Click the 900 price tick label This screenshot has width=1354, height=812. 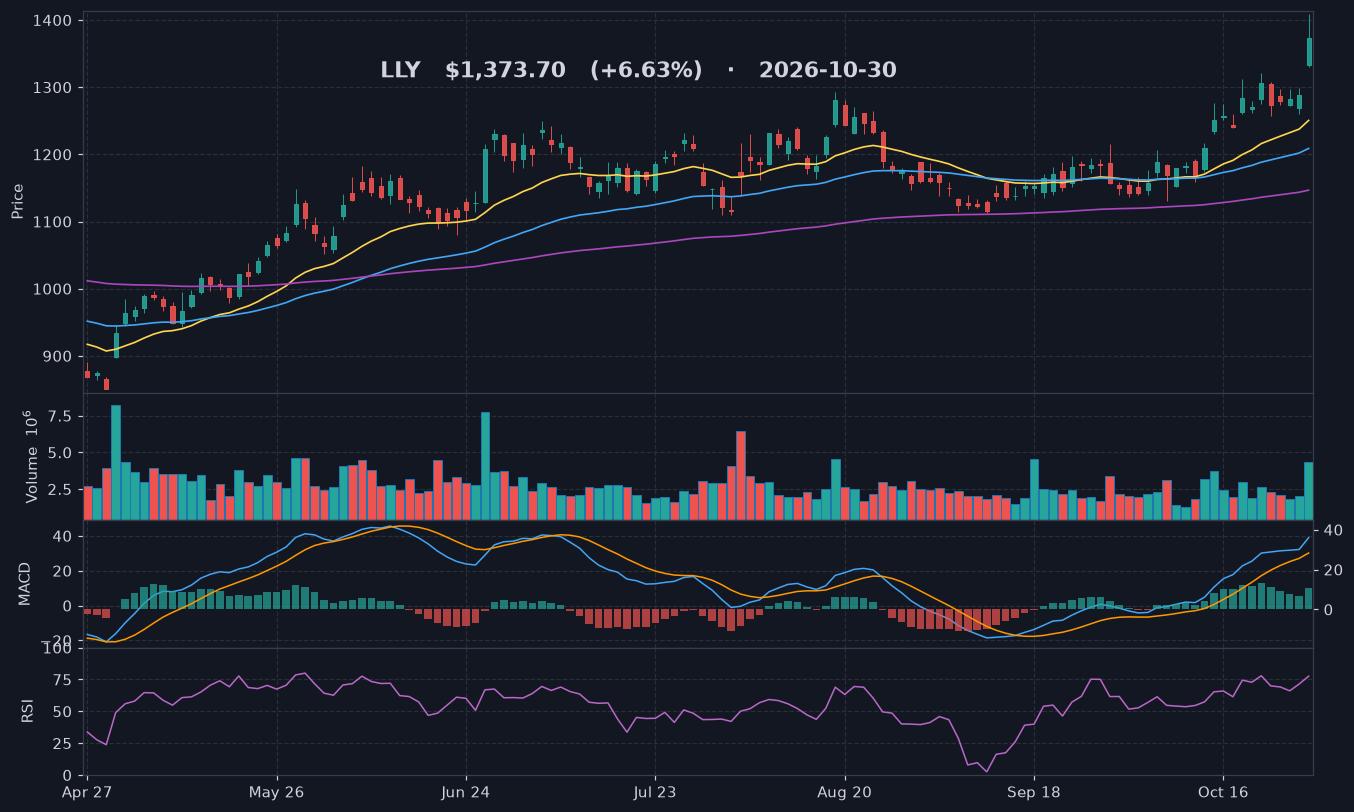[x=56, y=357]
